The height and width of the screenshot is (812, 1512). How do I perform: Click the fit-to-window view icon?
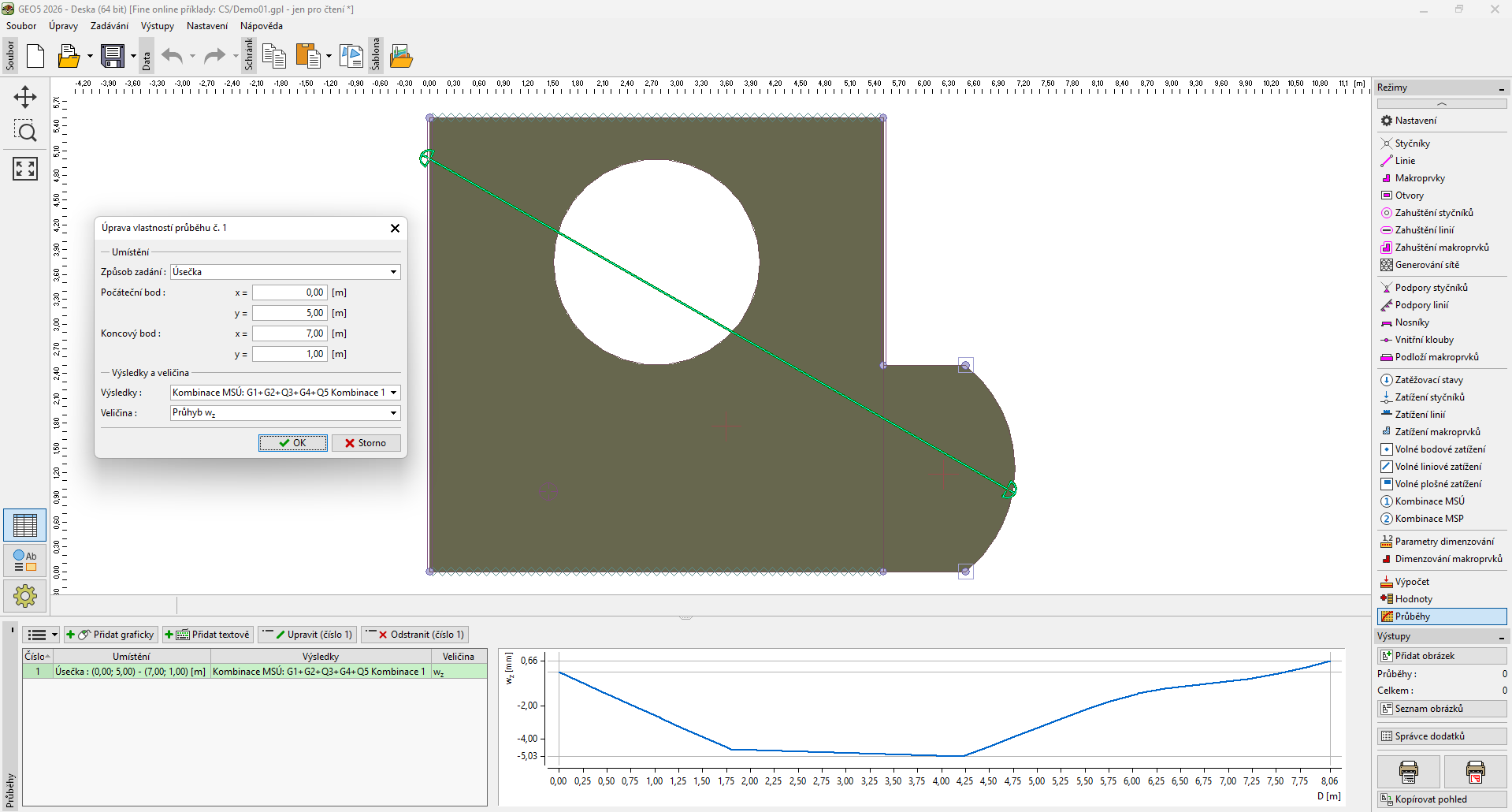[25, 168]
